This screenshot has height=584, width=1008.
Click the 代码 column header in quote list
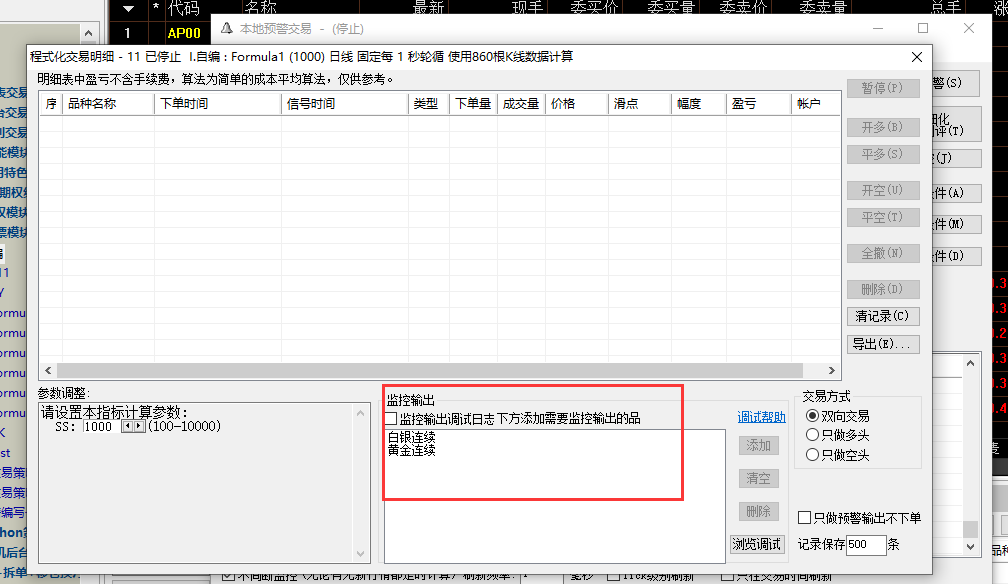[x=183, y=8]
